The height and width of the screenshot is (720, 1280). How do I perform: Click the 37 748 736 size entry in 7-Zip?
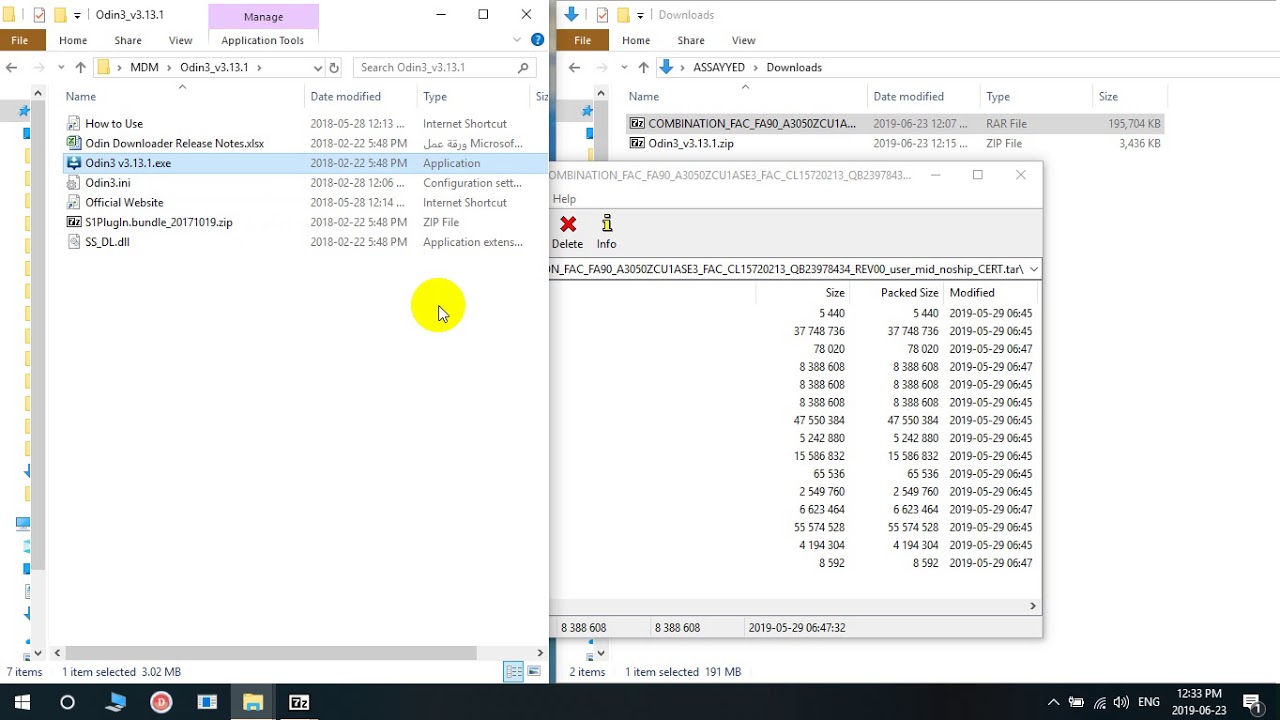click(818, 331)
